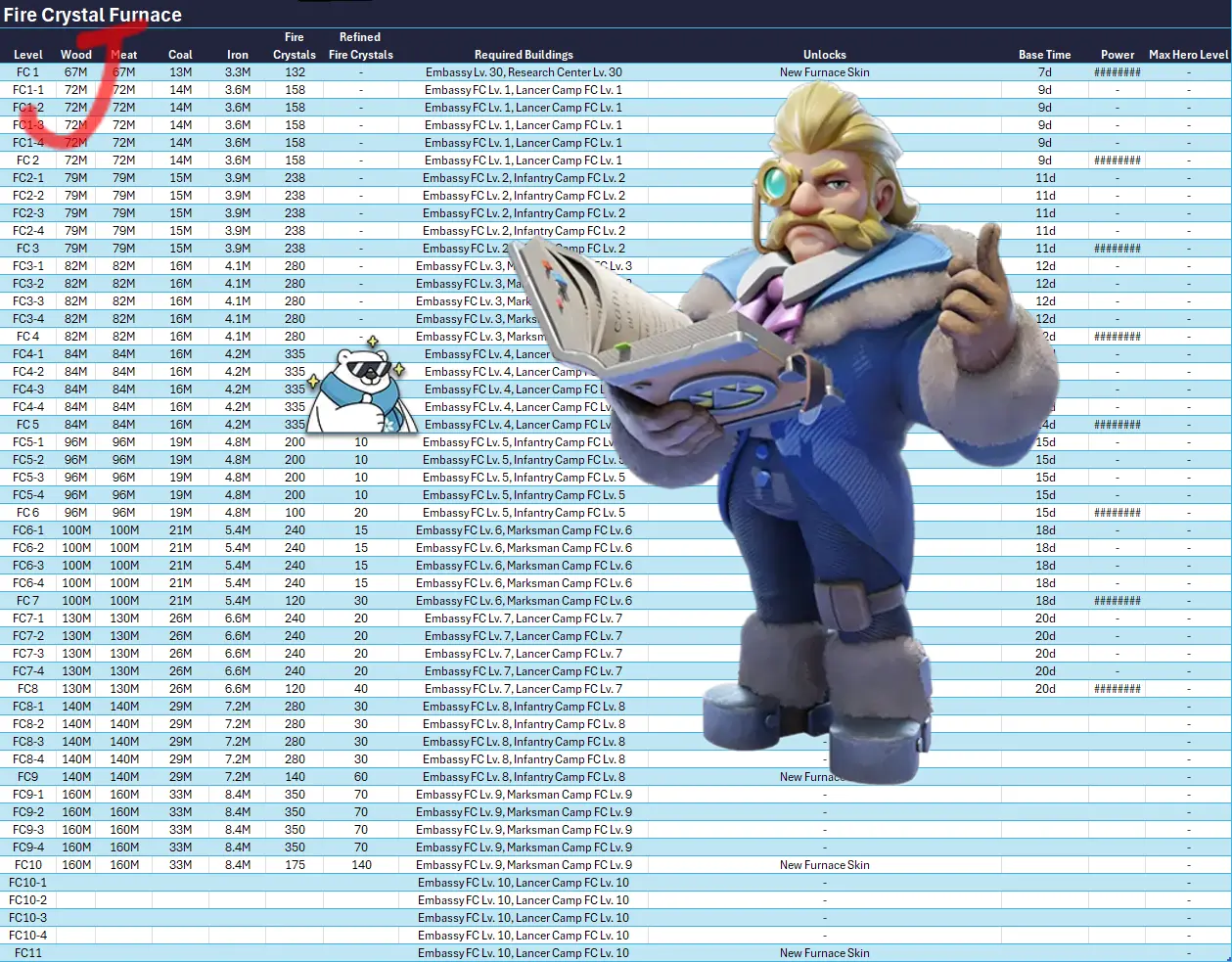1232x962 pixels.
Task: Select the "132" fire crystals value for FC 1
Action: point(295,72)
